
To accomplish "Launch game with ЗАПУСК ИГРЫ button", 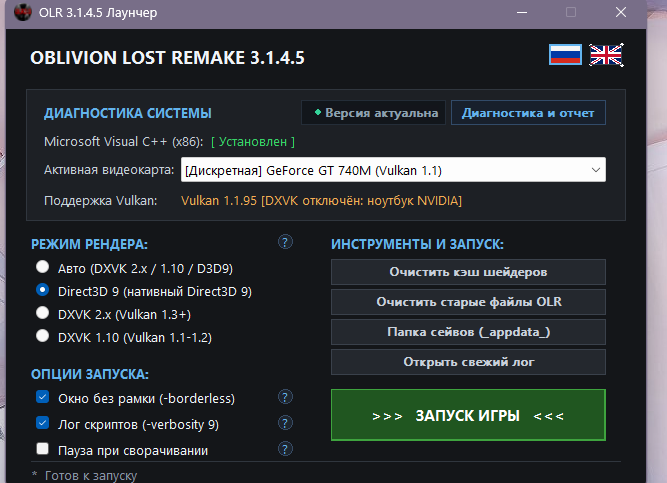I will (468, 415).
